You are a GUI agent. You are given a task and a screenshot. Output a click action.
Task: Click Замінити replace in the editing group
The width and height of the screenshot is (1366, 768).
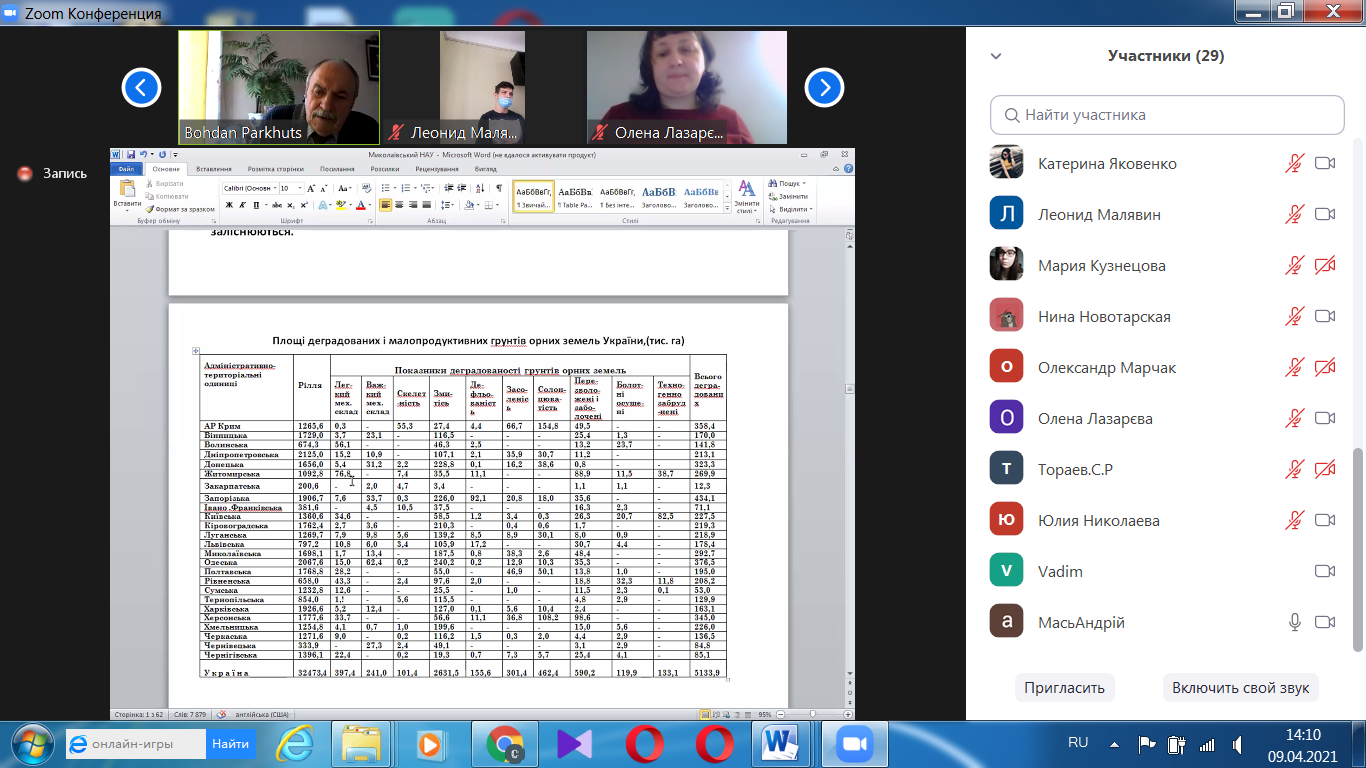pos(788,196)
